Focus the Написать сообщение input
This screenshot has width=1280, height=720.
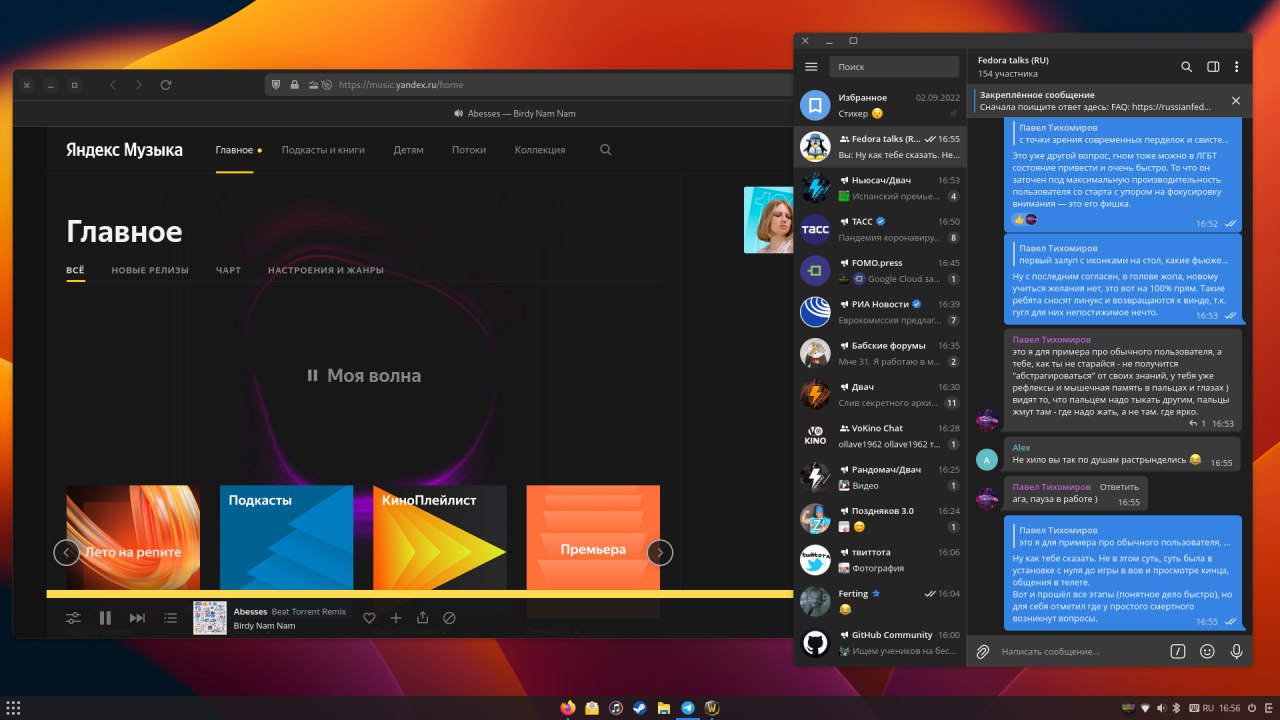point(1080,651)
